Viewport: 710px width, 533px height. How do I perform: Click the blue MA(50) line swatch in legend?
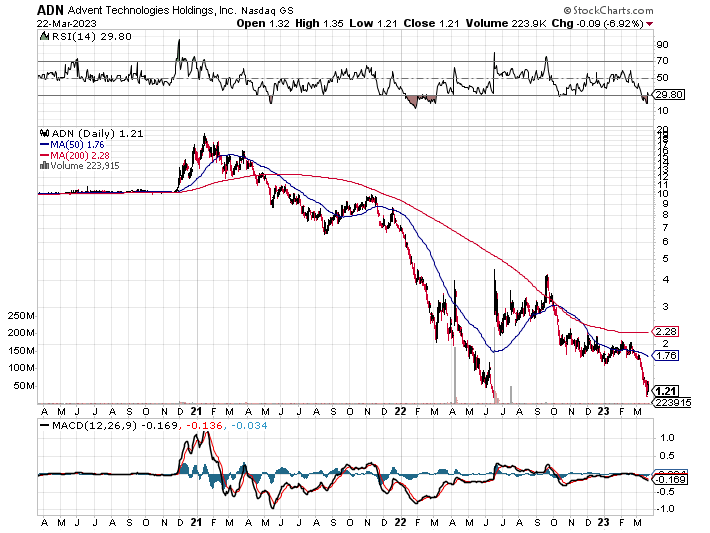[44, 145]
